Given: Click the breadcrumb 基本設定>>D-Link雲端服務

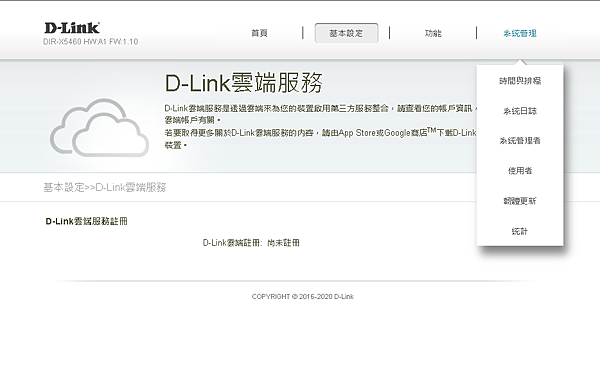Looking at the screenshot, I should pyautogui.click(x=104, y=187).
